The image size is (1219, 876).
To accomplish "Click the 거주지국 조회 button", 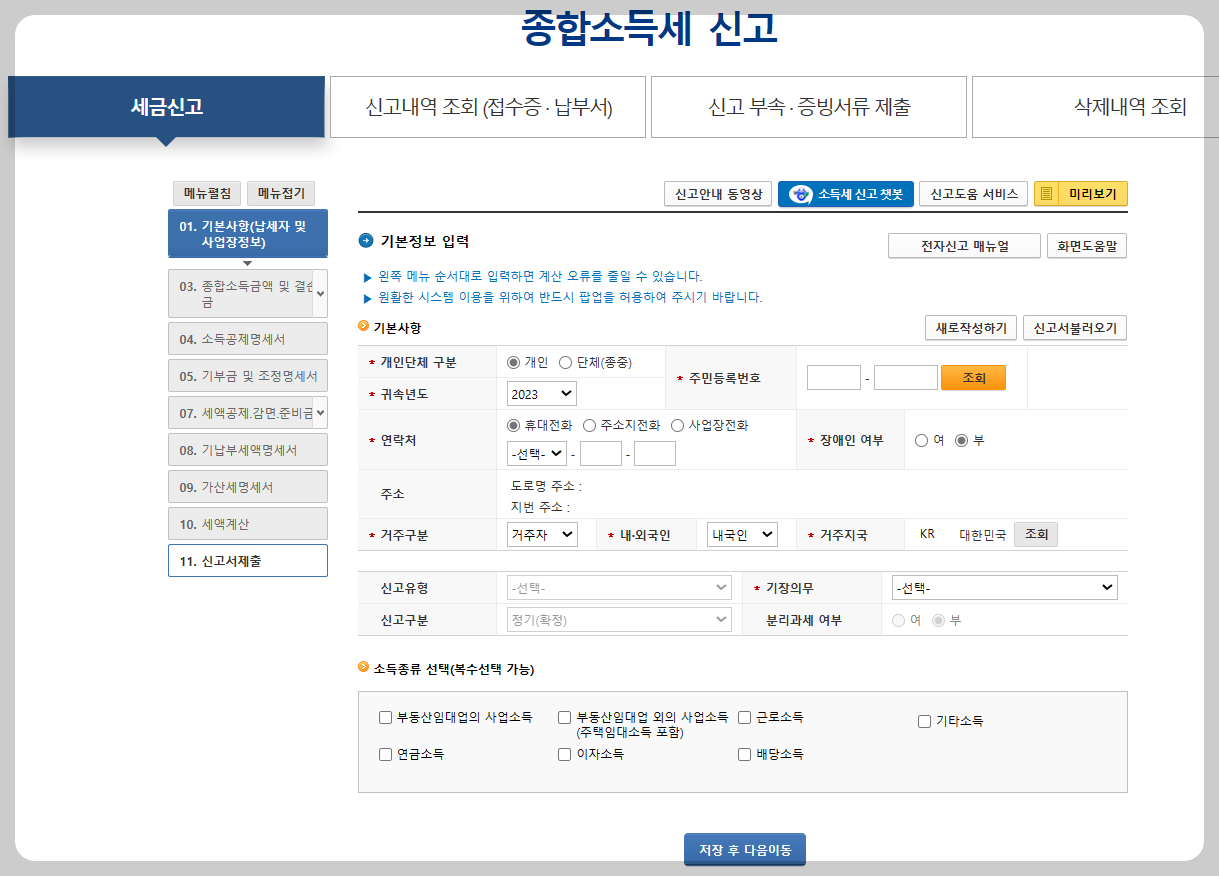I will click(x=1036, y=535).
